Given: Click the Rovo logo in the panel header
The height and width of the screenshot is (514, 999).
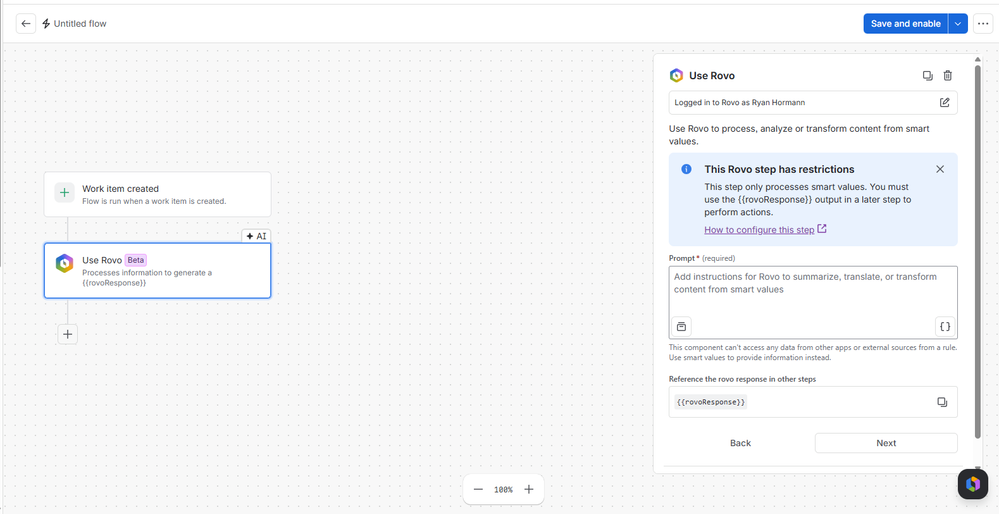Looking at the screenshot, I should (x=676, y=76).
